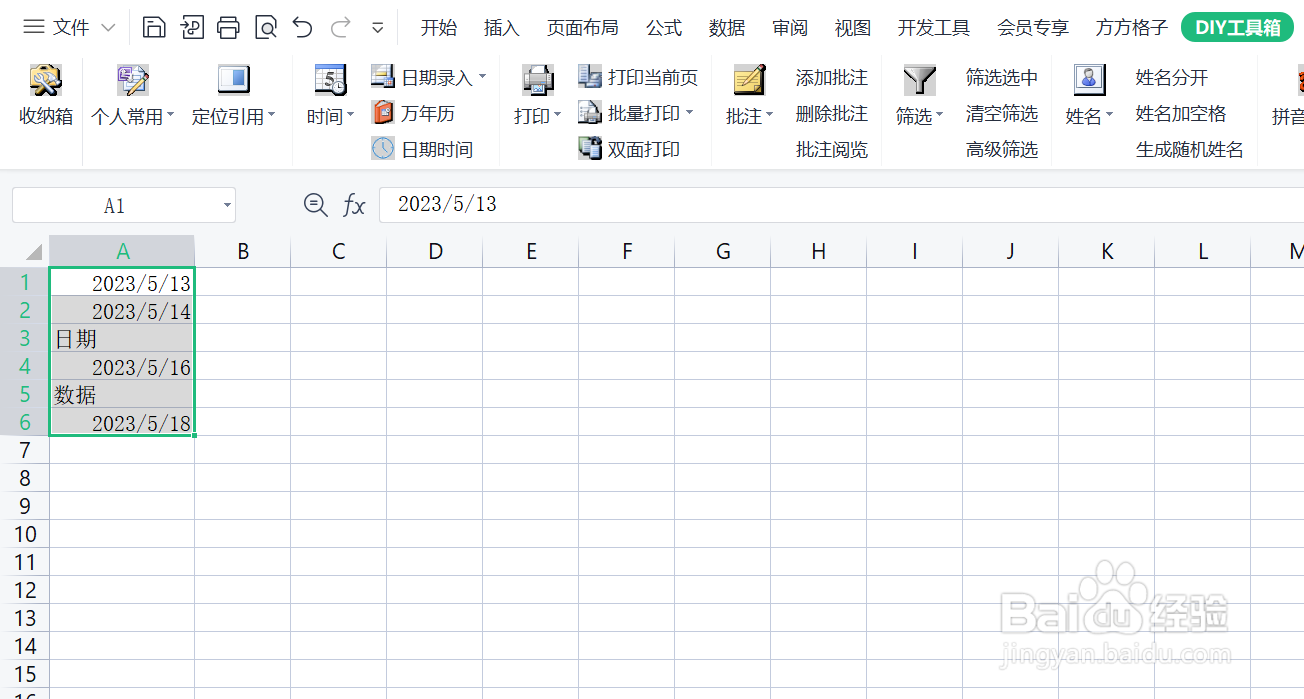Switch to the 页面布局 tab
This screenshot has width=1304, height=699.
tap(582, 28)
